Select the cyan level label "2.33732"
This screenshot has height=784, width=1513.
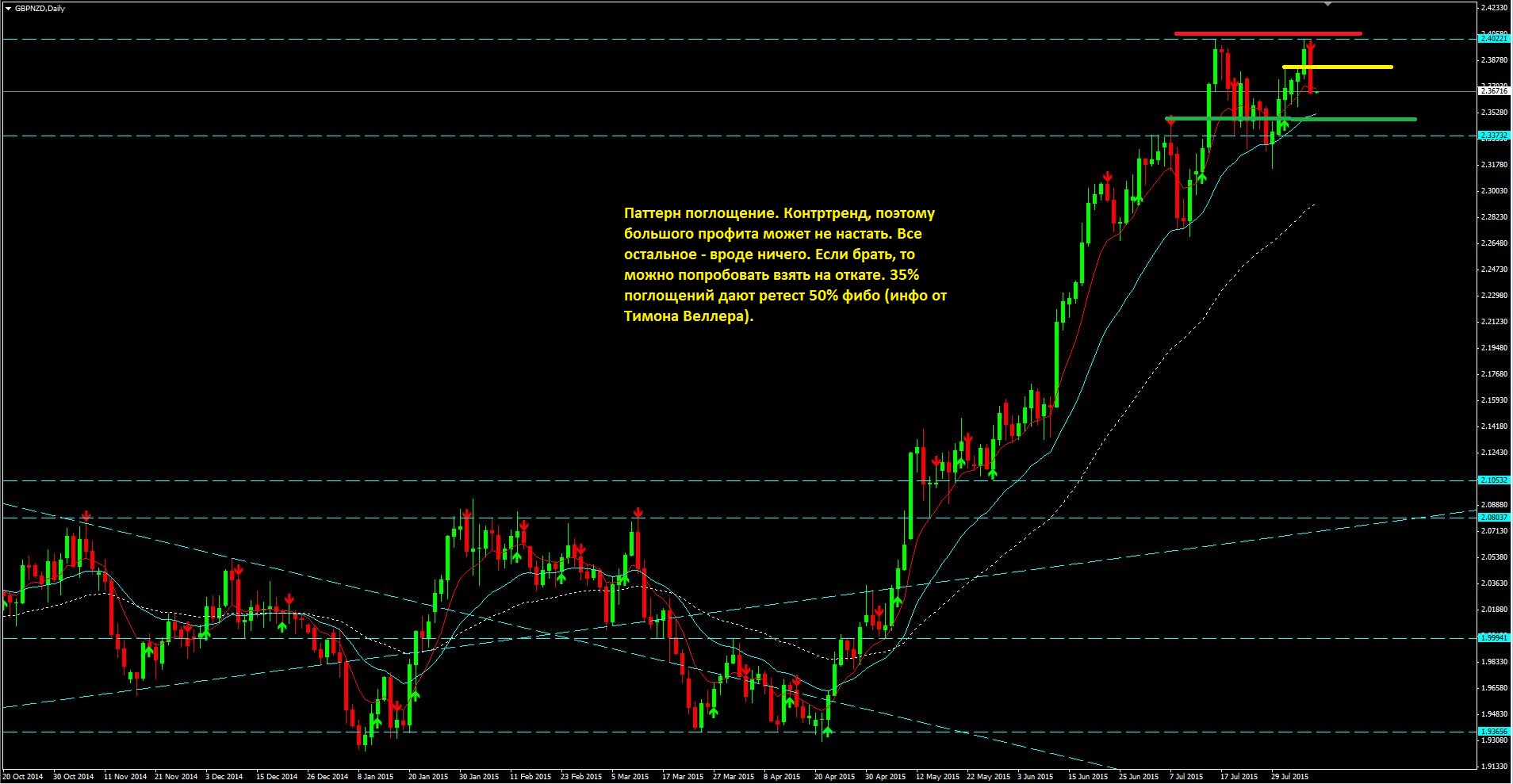(x=1494, y=136)
